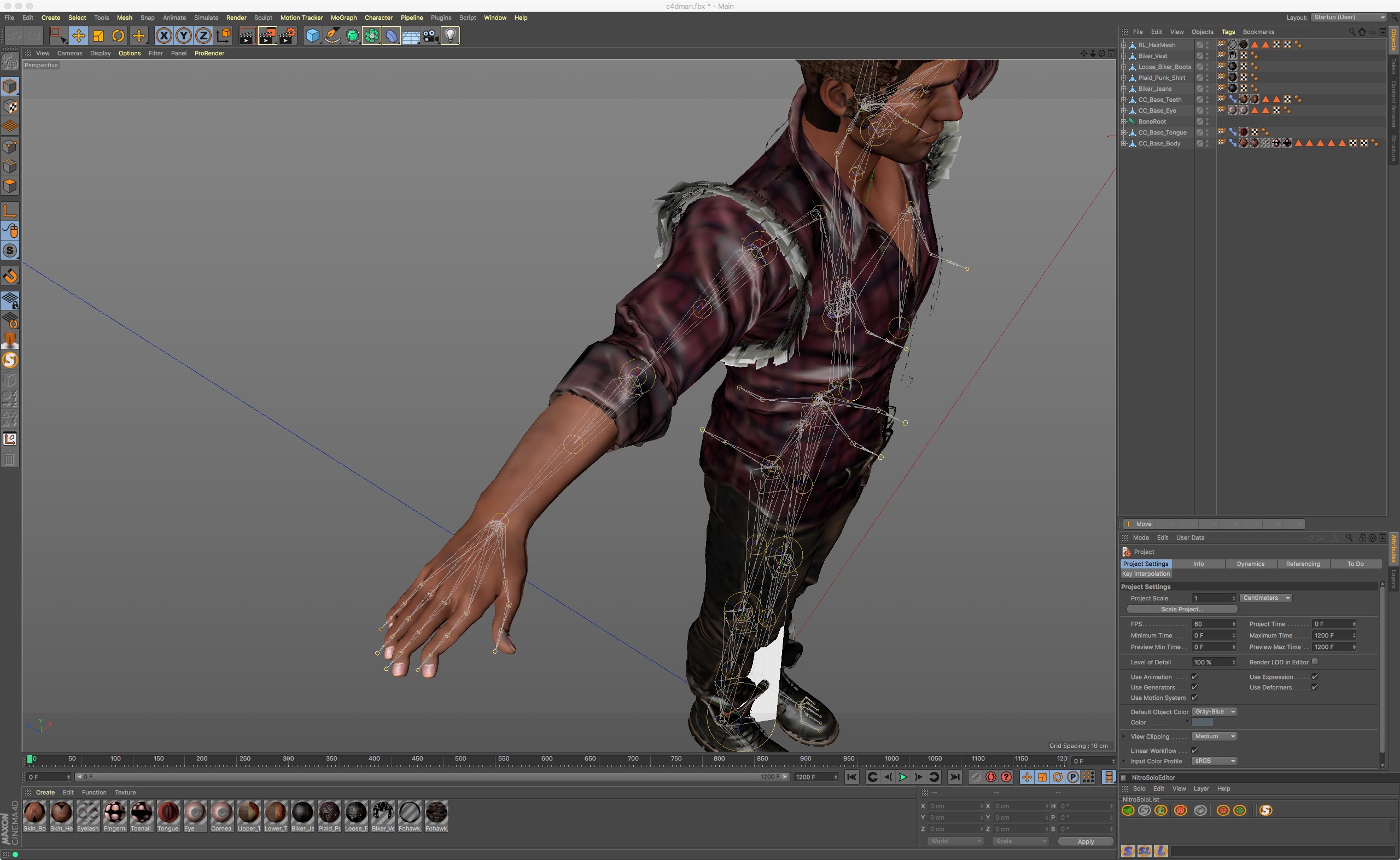Expand the BoneRoot object tree

pyautogui.click(x=1123, y=122)
